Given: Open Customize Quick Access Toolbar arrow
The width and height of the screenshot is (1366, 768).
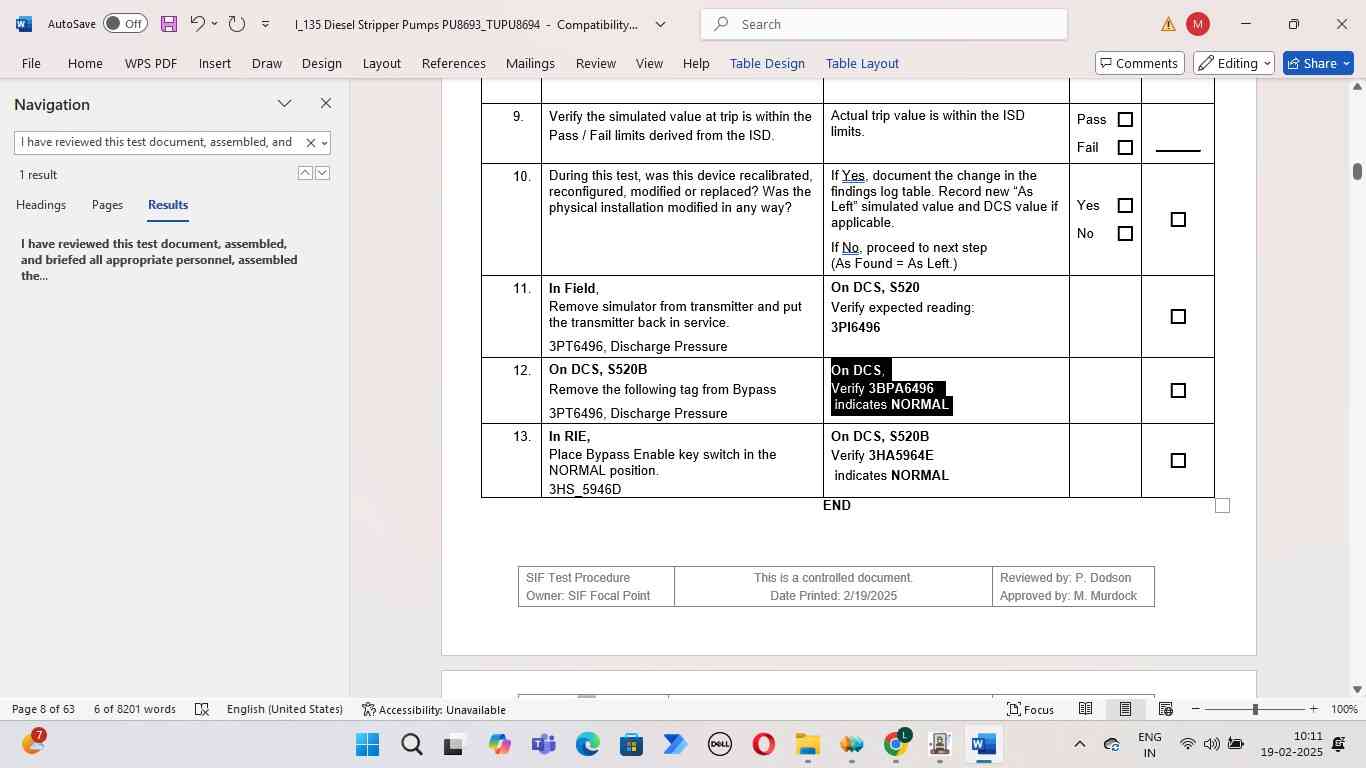Looking at the screenshot, I should (265, 24).
